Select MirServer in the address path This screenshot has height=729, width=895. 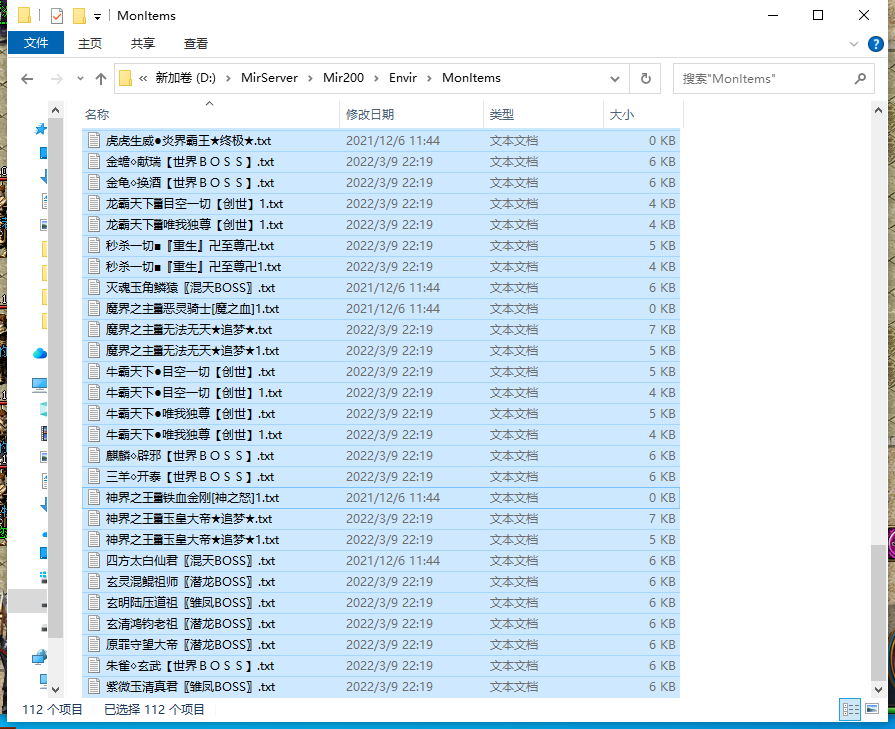pyautogui.click(x=269, y=78)
